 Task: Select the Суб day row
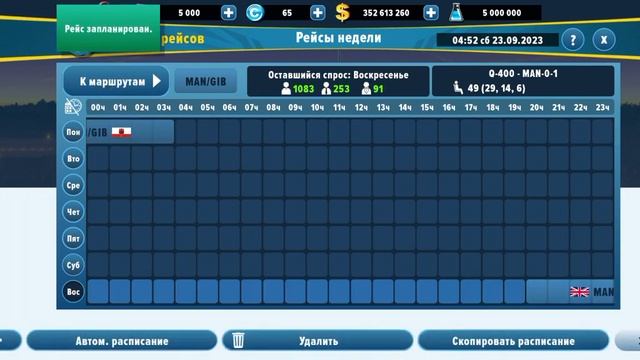(73, 265)
